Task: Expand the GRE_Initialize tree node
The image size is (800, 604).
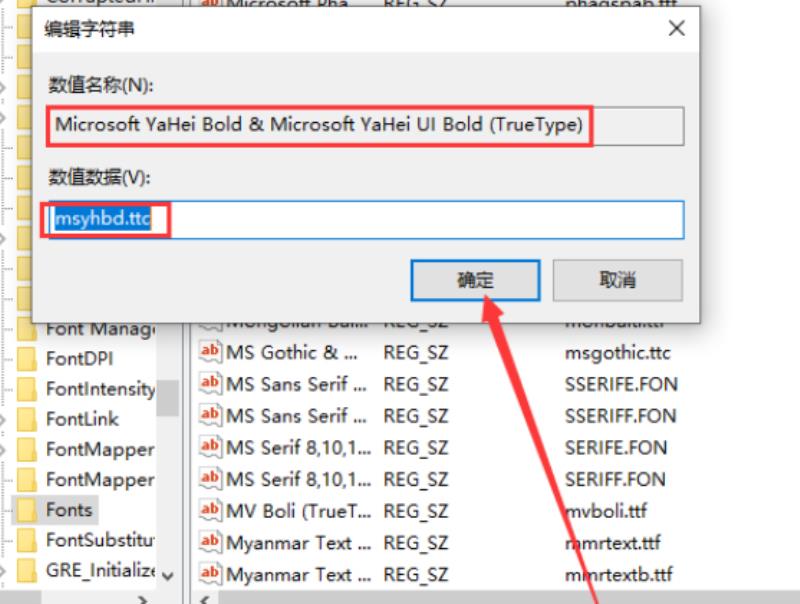Action: tap(3, 570)
